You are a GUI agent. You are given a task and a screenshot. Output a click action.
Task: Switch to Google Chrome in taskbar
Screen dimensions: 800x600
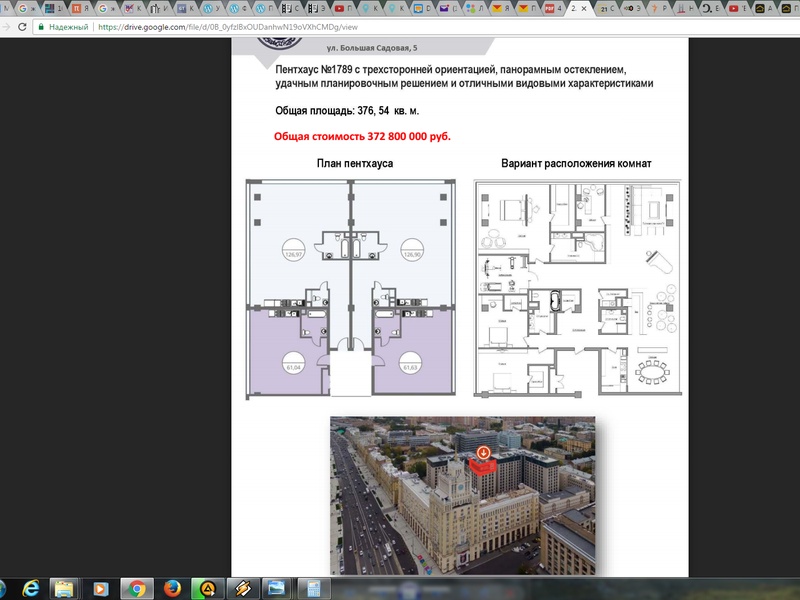(136, 587)
